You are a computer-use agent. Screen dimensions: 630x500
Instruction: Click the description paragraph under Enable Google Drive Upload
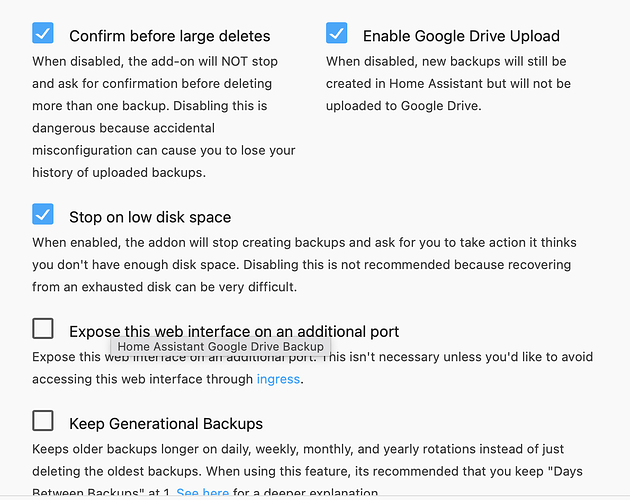tap(448, 83)
